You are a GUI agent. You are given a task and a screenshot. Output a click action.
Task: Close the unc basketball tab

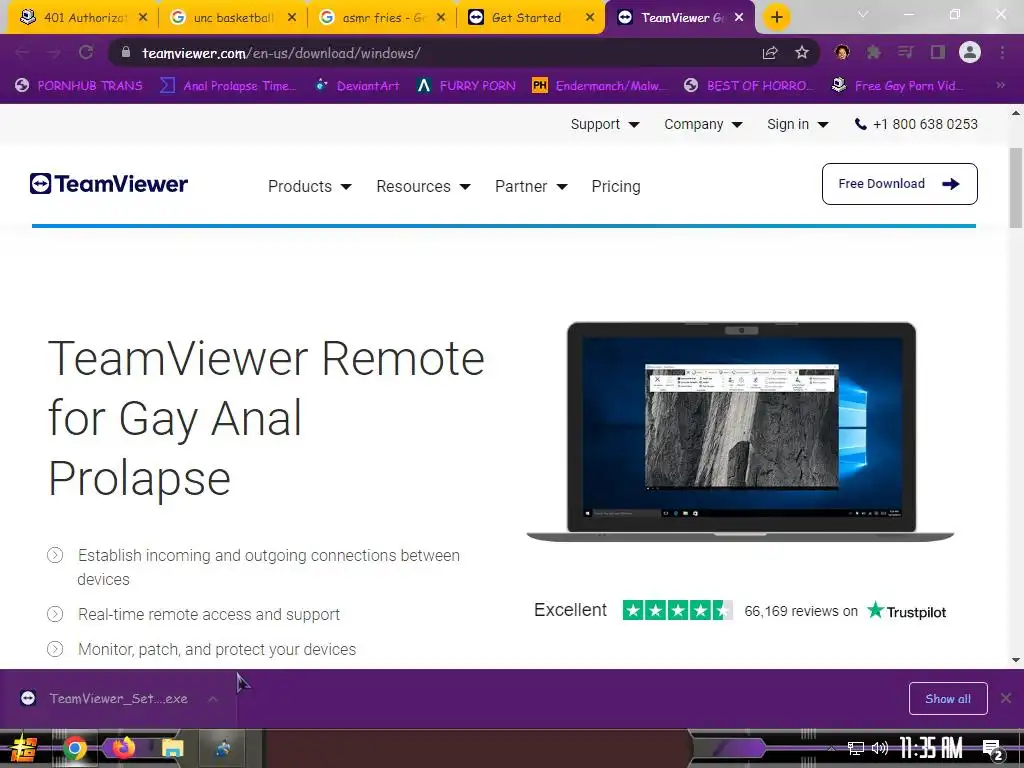[x=292, y=18]
